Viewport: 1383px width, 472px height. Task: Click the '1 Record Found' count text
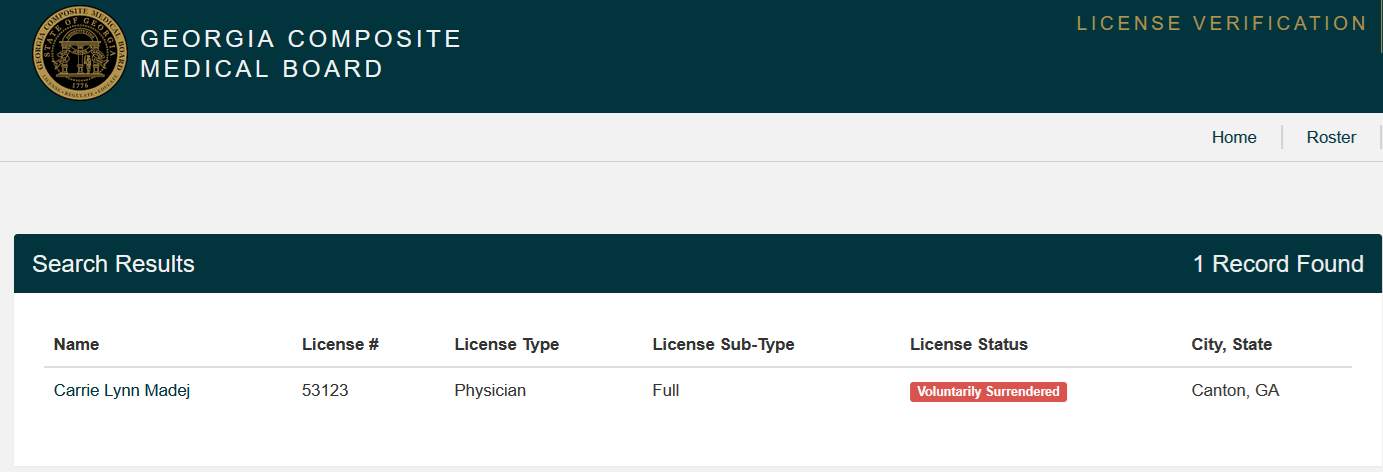point(1277,264)
